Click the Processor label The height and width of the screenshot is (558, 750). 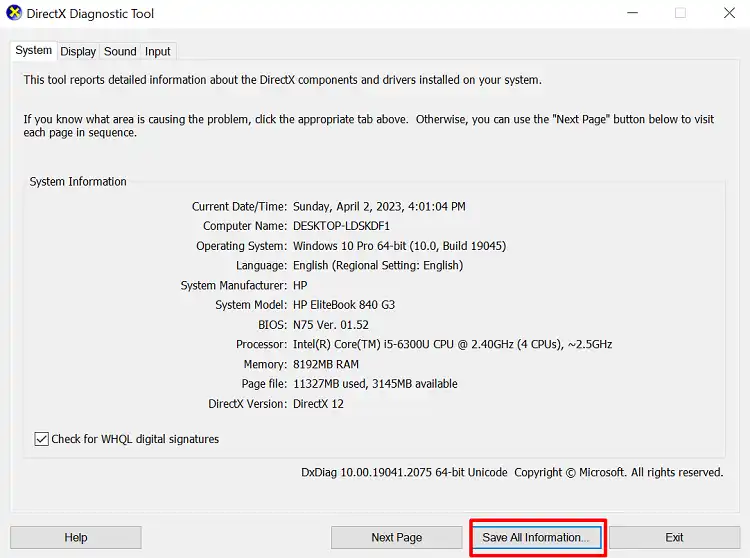click(x=261, y=344)
